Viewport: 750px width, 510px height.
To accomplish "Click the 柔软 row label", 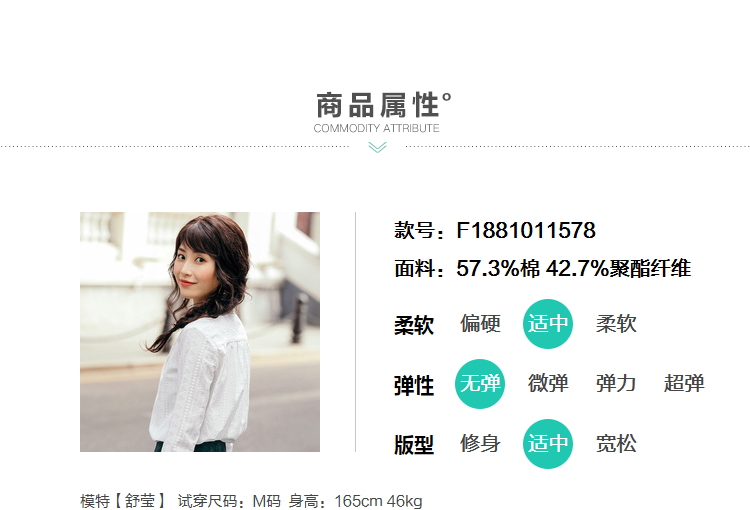I will coord(414,325).
